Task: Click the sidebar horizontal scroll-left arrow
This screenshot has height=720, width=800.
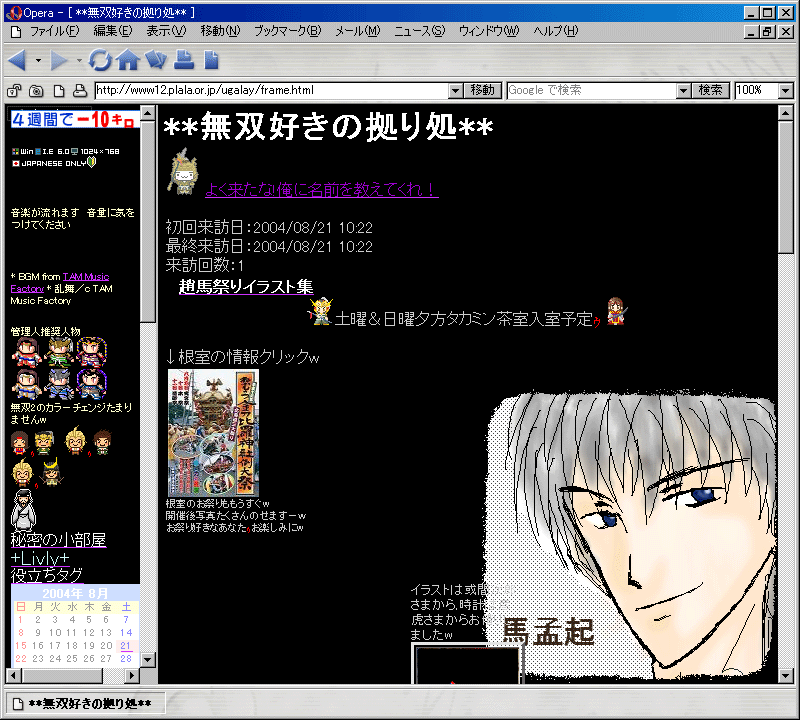Action: [14, 676]
